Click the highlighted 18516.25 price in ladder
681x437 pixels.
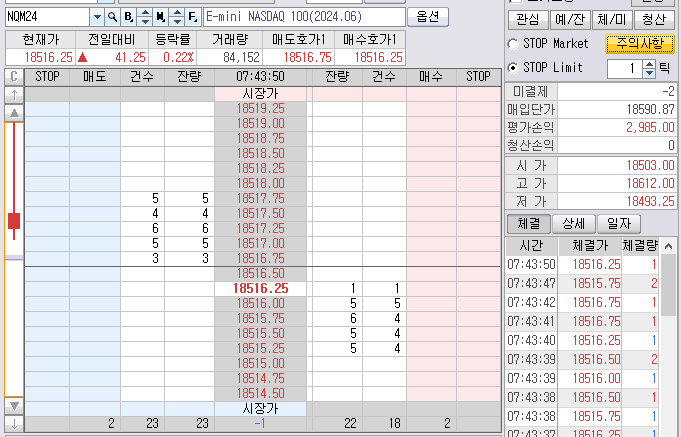[260, 288]
